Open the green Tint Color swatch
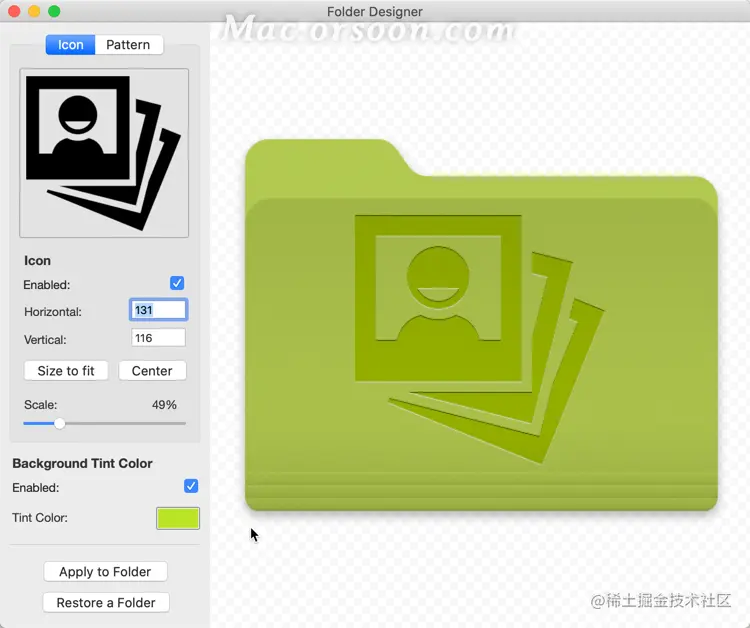 [178, 518]
